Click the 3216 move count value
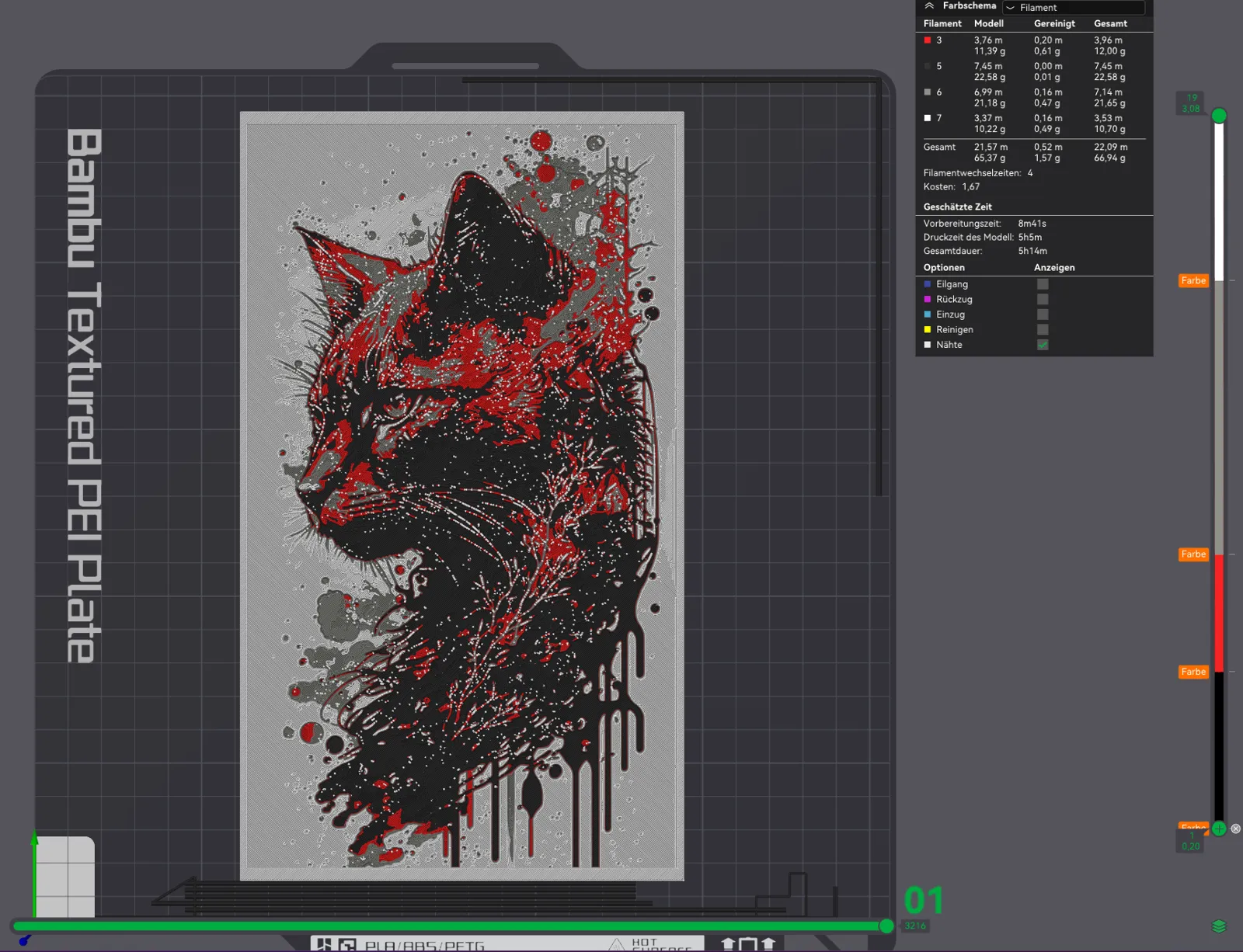Viewport: 1243px width, 952px height. tap(915, 926)
